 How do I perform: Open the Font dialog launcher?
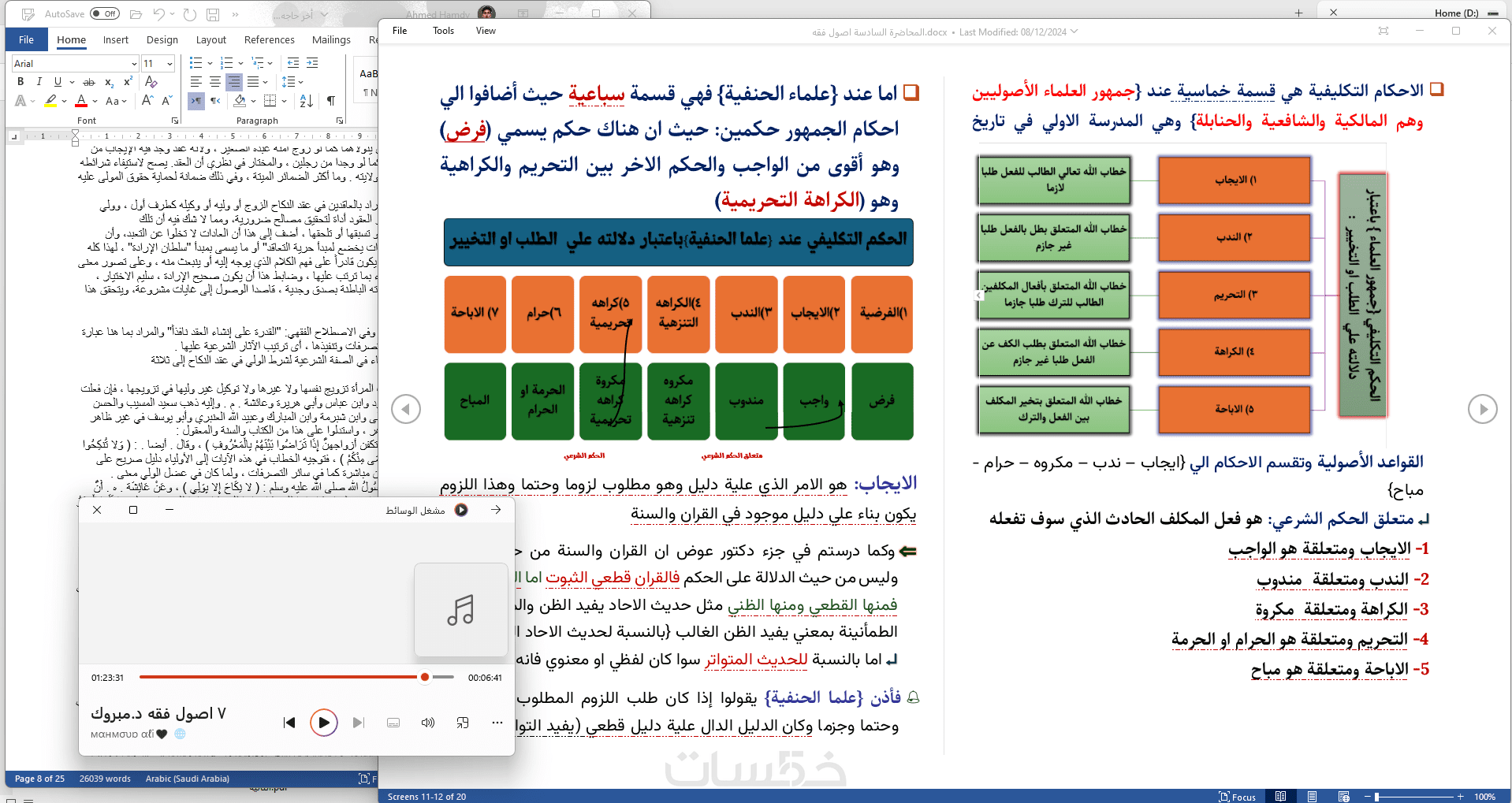point(174,121)
